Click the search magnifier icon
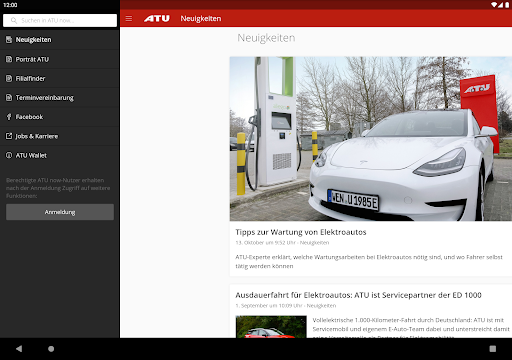Screen dimensions: 512x360 click(x=14, y=20)
